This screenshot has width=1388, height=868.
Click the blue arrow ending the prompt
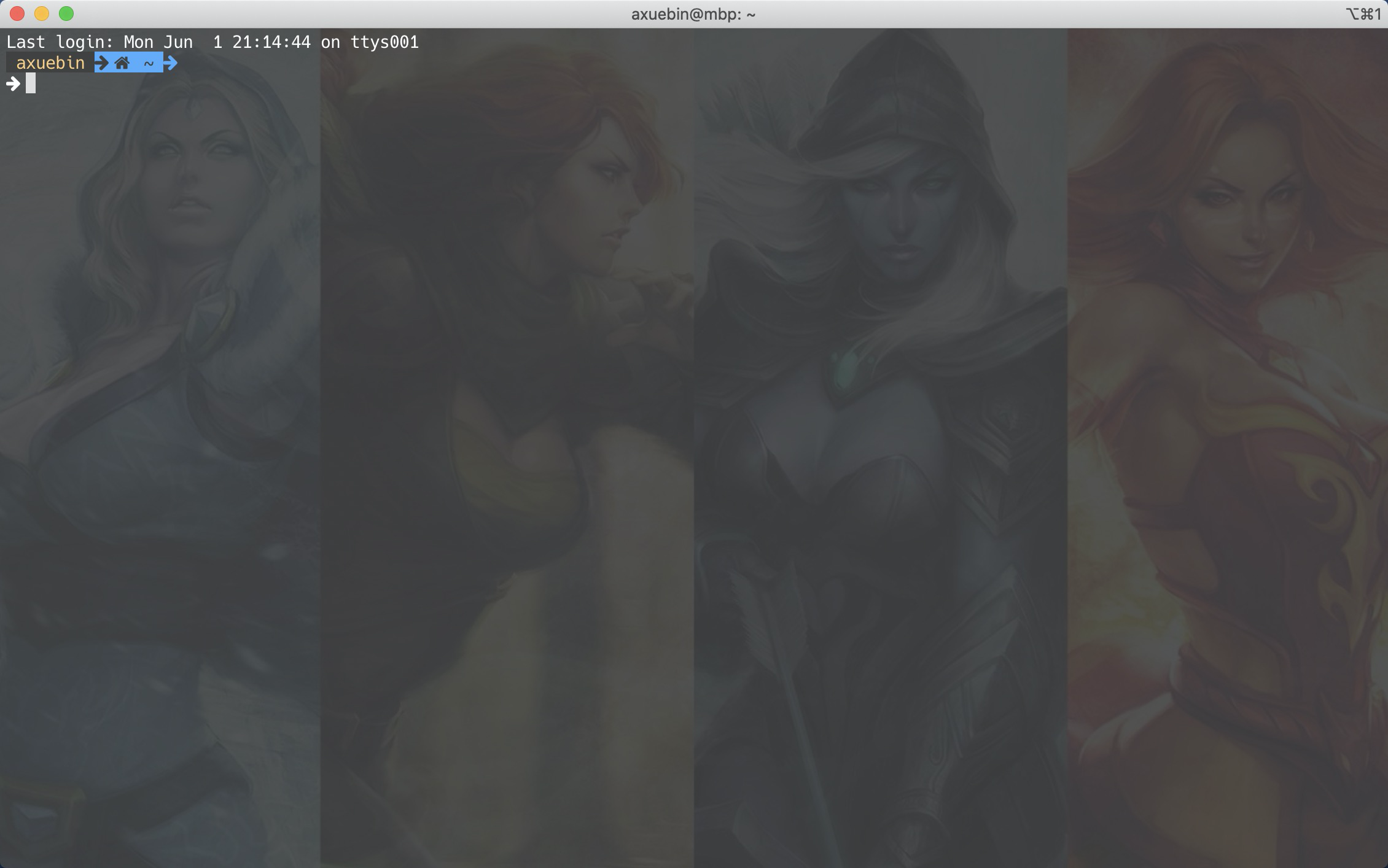tap(171, 63)
